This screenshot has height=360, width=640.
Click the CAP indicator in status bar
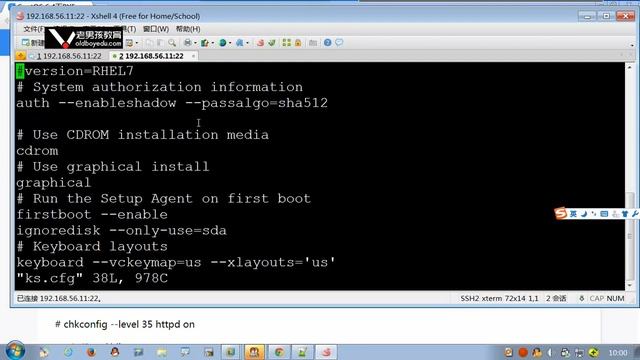pos(596,298)
